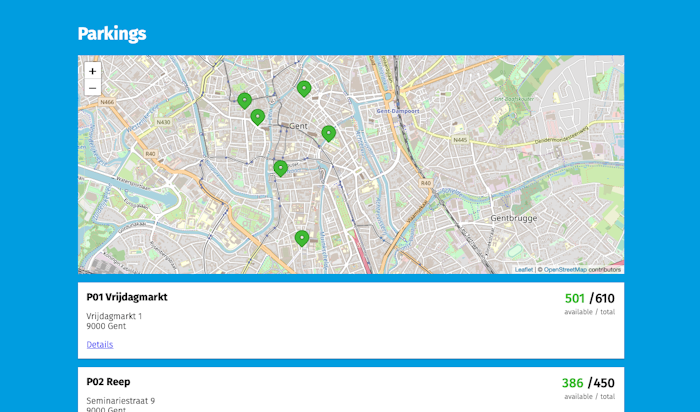Screen dimensions: 700x412
Task: Click the P02 Reep heading
Action: (x=108, y=382)
